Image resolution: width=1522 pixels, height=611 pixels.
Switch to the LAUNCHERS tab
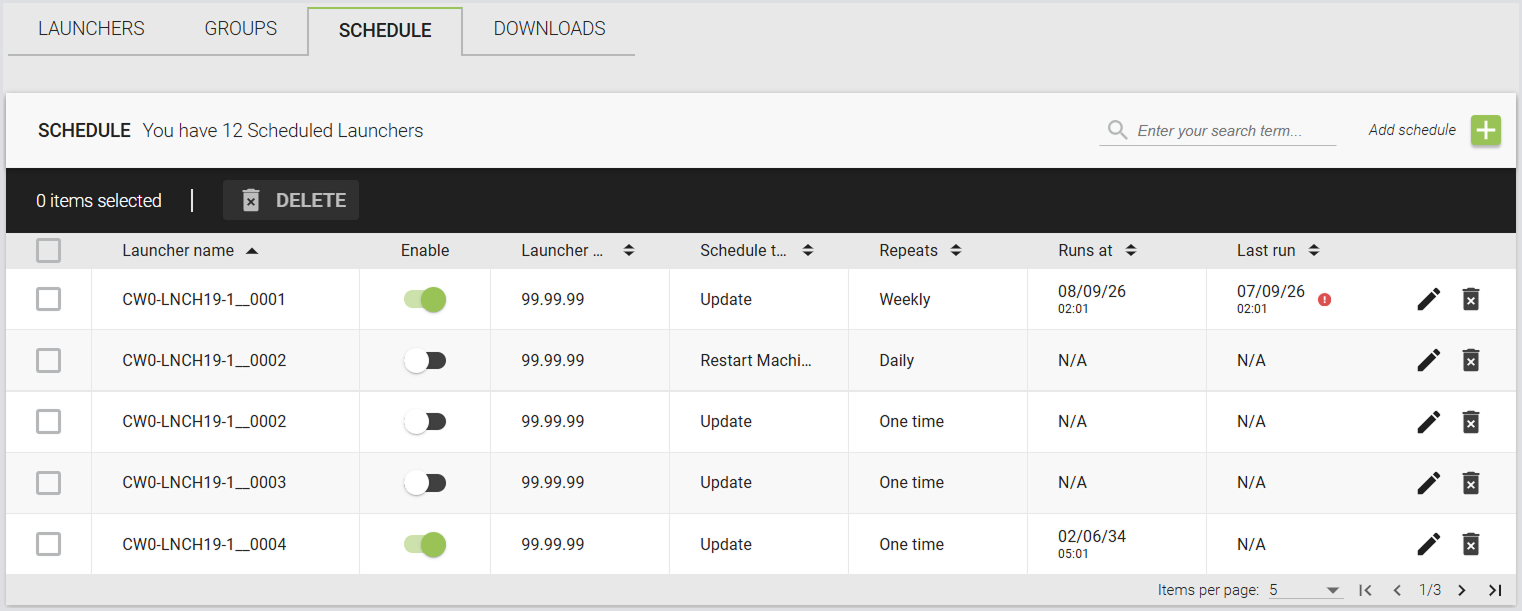pos(91,28)
